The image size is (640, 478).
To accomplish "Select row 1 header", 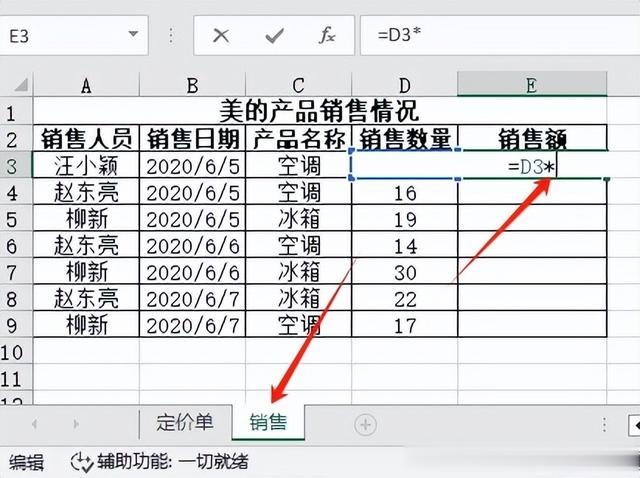I will pyautogui.click(x=16, y=113).
